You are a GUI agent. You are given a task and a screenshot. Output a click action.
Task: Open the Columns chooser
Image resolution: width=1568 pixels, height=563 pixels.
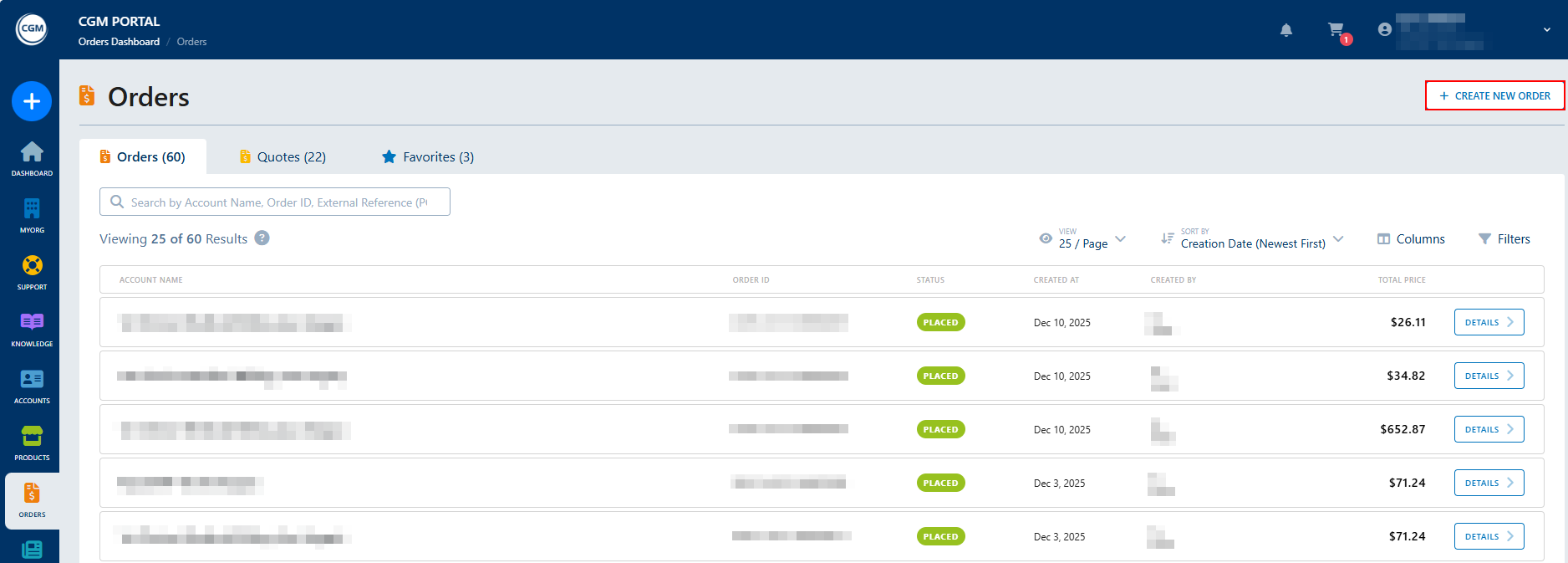1411,239
